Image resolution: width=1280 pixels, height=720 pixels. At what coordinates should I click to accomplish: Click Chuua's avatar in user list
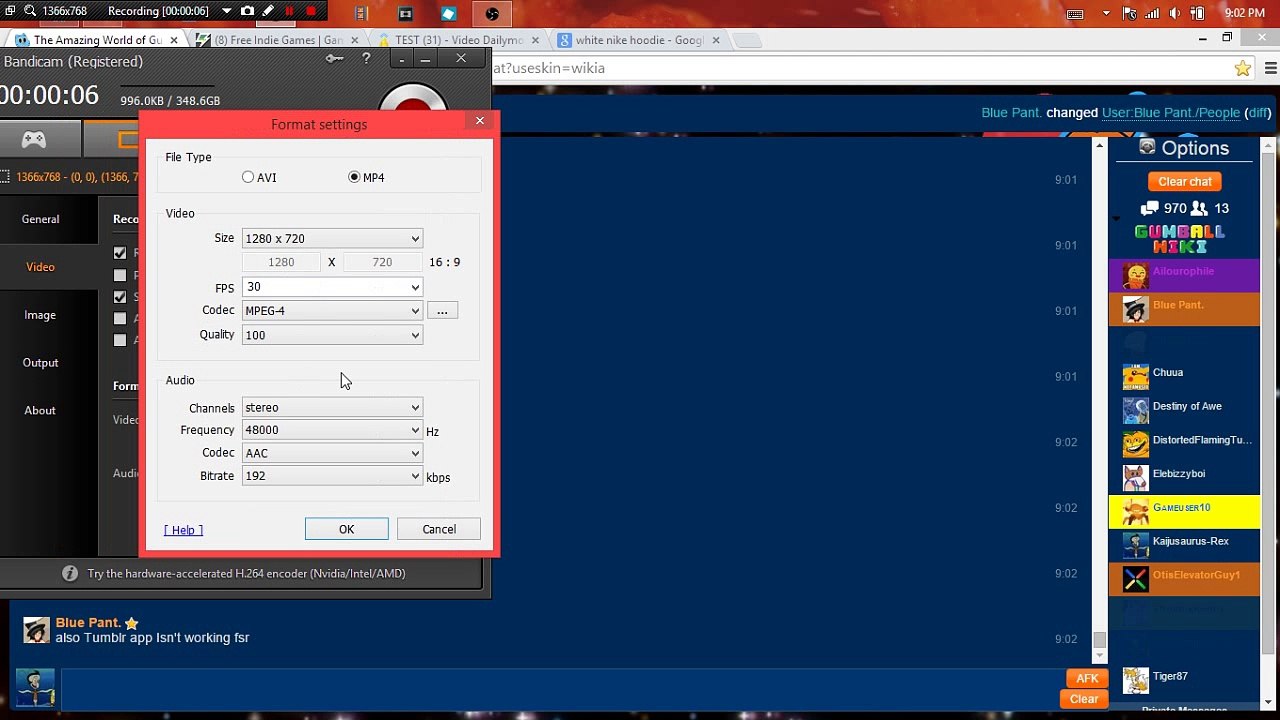pyautogui.click(x=1135, y=376)
